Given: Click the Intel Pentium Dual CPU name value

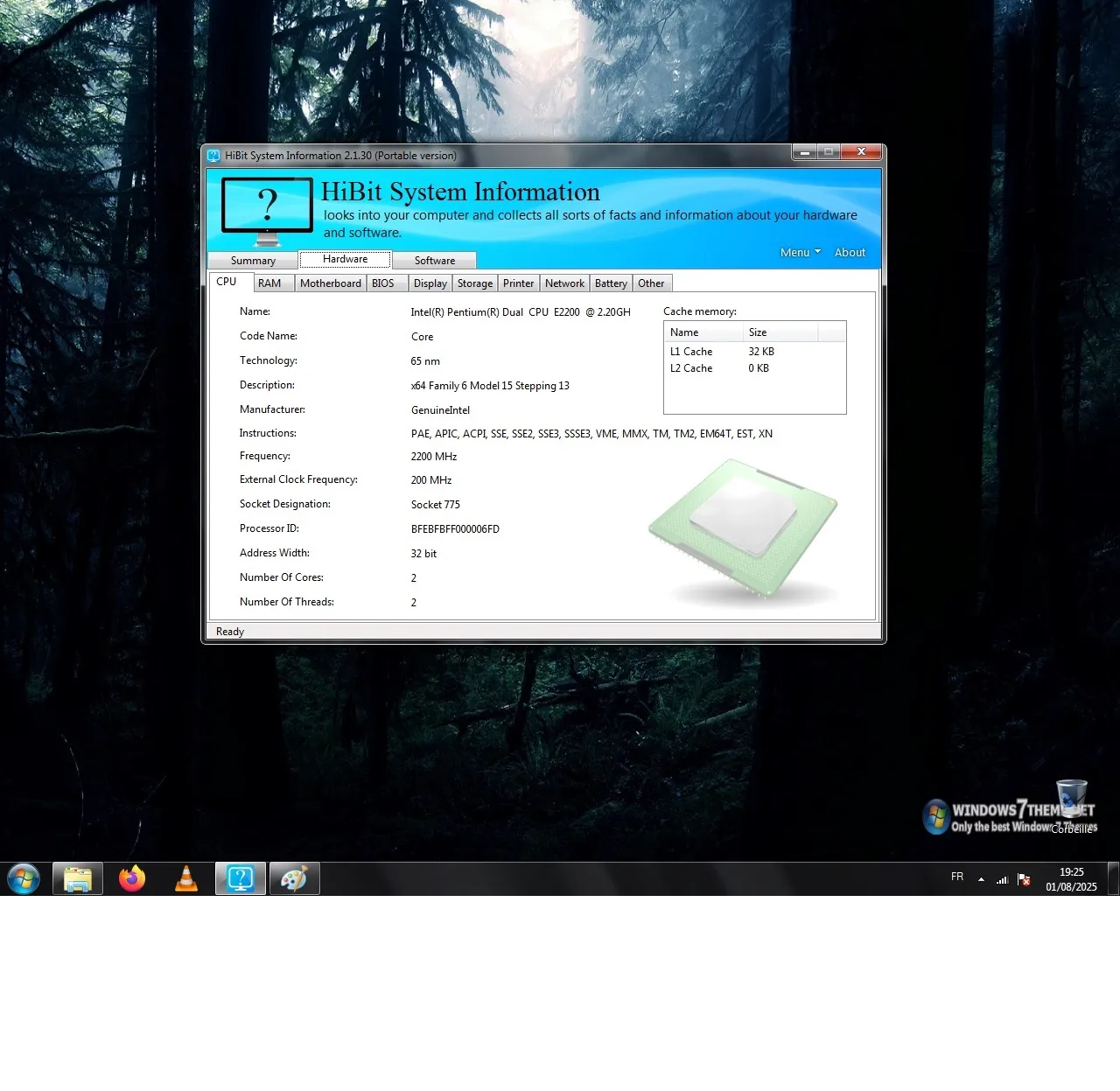Looking at the screenshot, I should (521, 312).
